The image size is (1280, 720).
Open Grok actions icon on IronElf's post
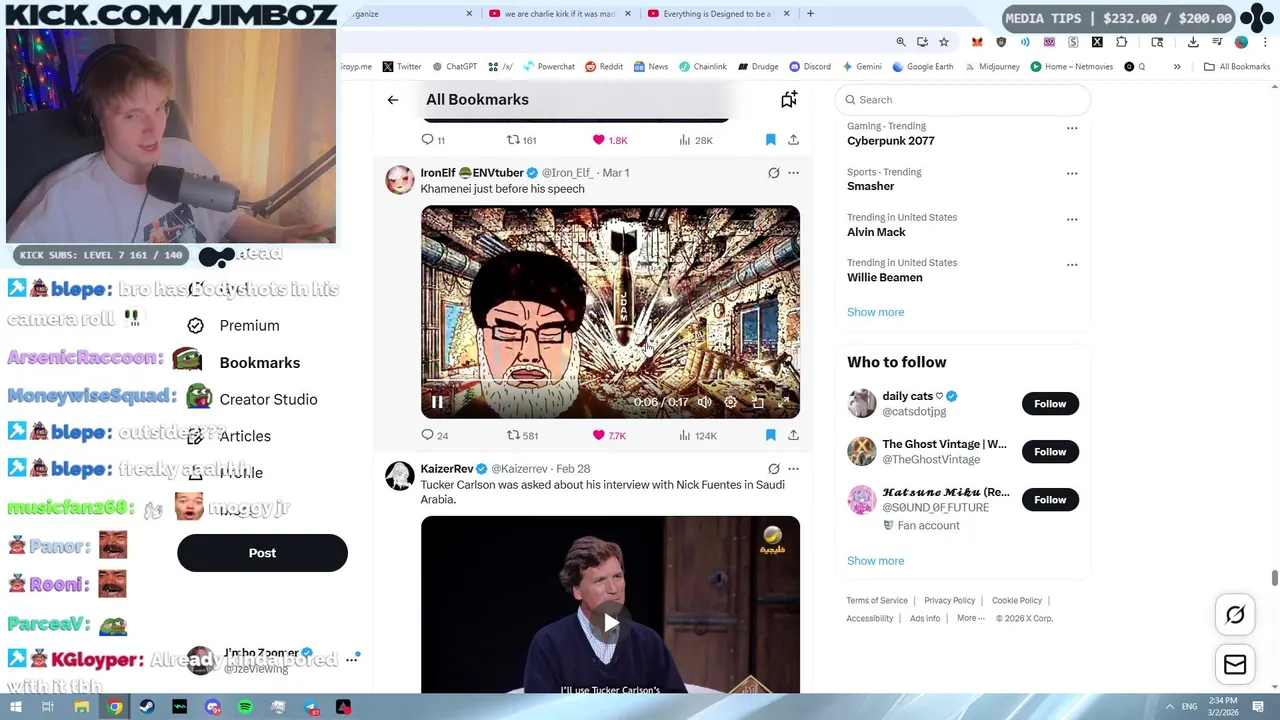(x=773, y=173)
